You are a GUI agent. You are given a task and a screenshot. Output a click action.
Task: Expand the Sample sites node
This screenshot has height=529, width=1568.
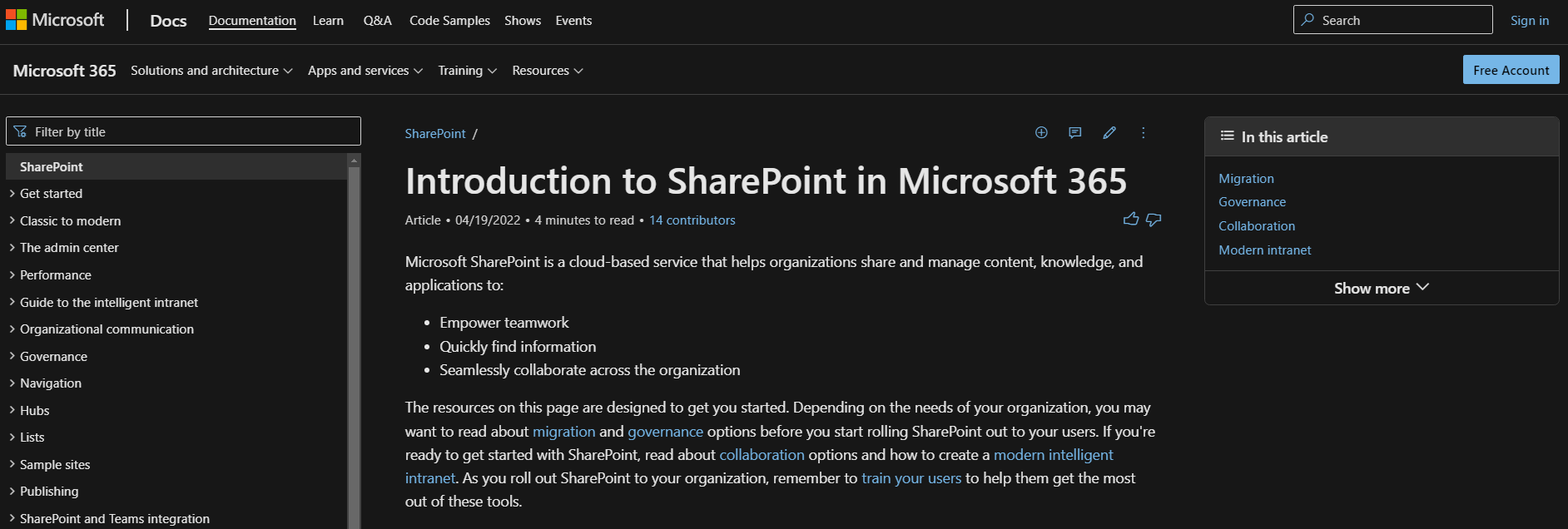point(12,464)
